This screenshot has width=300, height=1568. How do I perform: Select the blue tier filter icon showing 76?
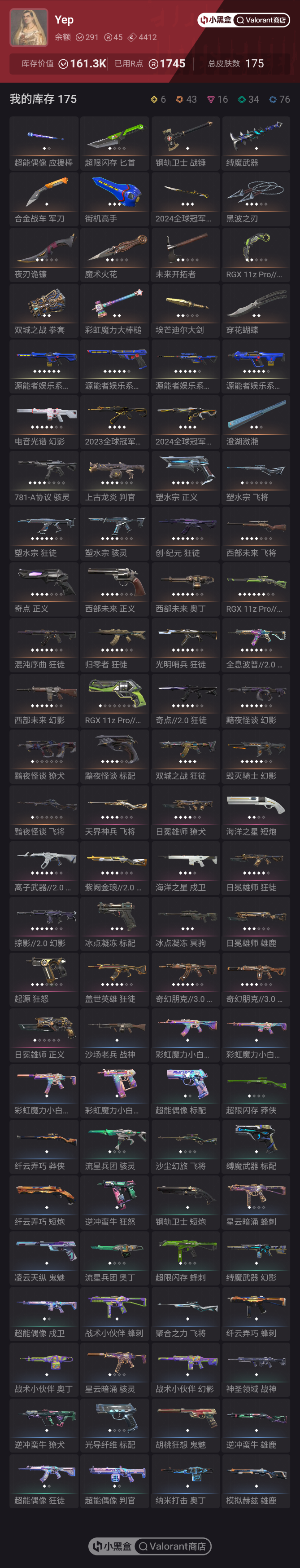(273, 99)
